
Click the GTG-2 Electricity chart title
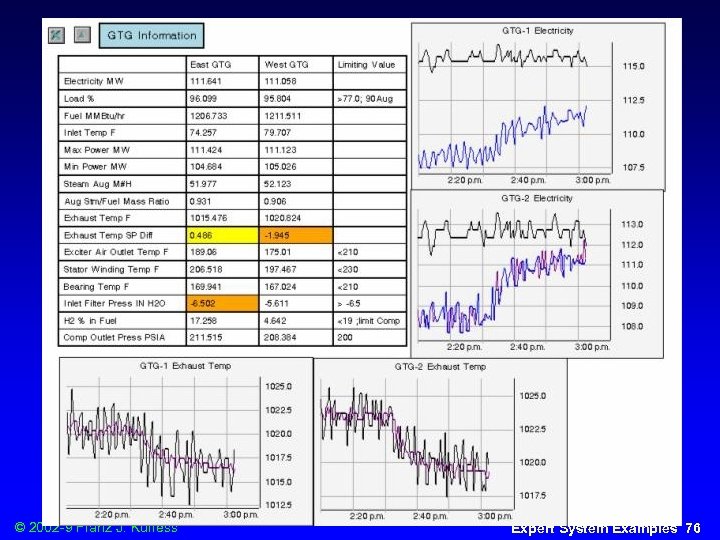click(x=537, y=198)
